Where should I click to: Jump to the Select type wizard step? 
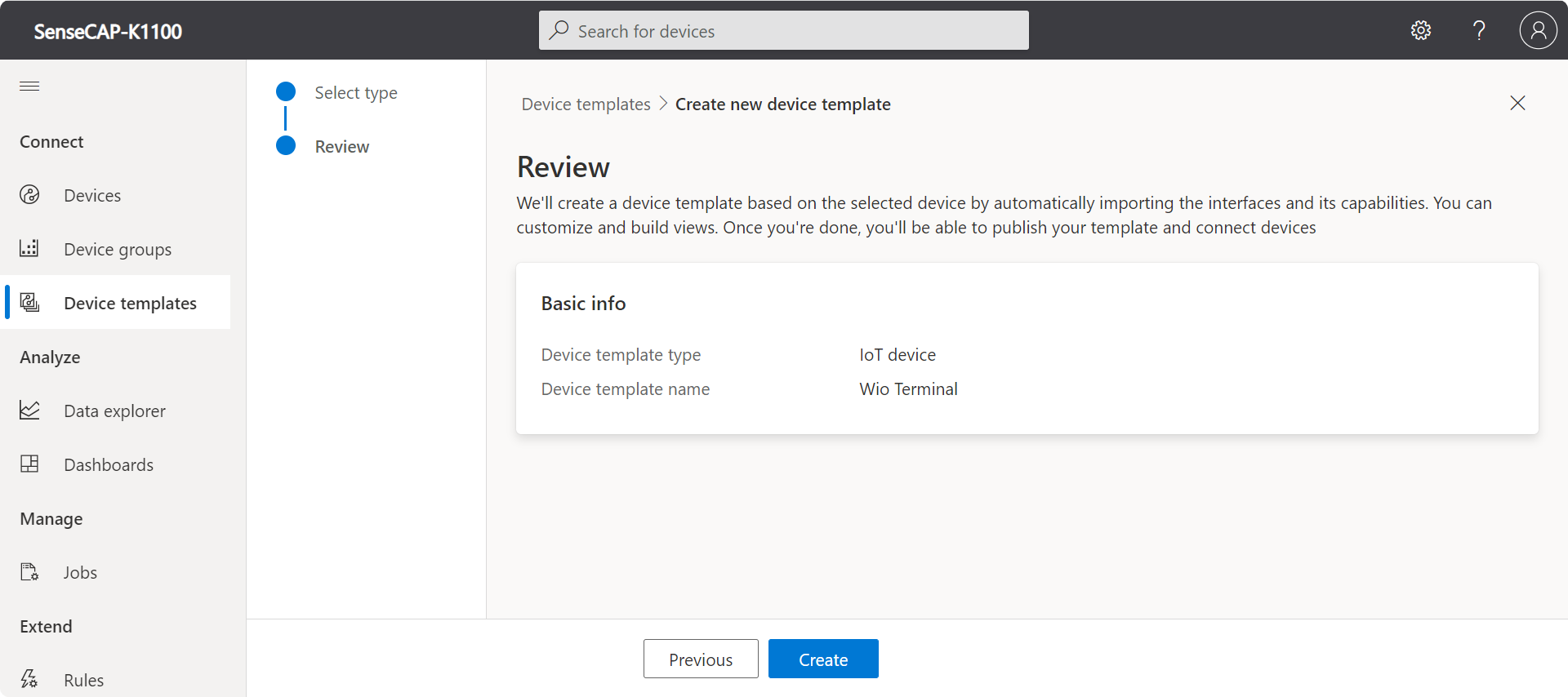356,93
